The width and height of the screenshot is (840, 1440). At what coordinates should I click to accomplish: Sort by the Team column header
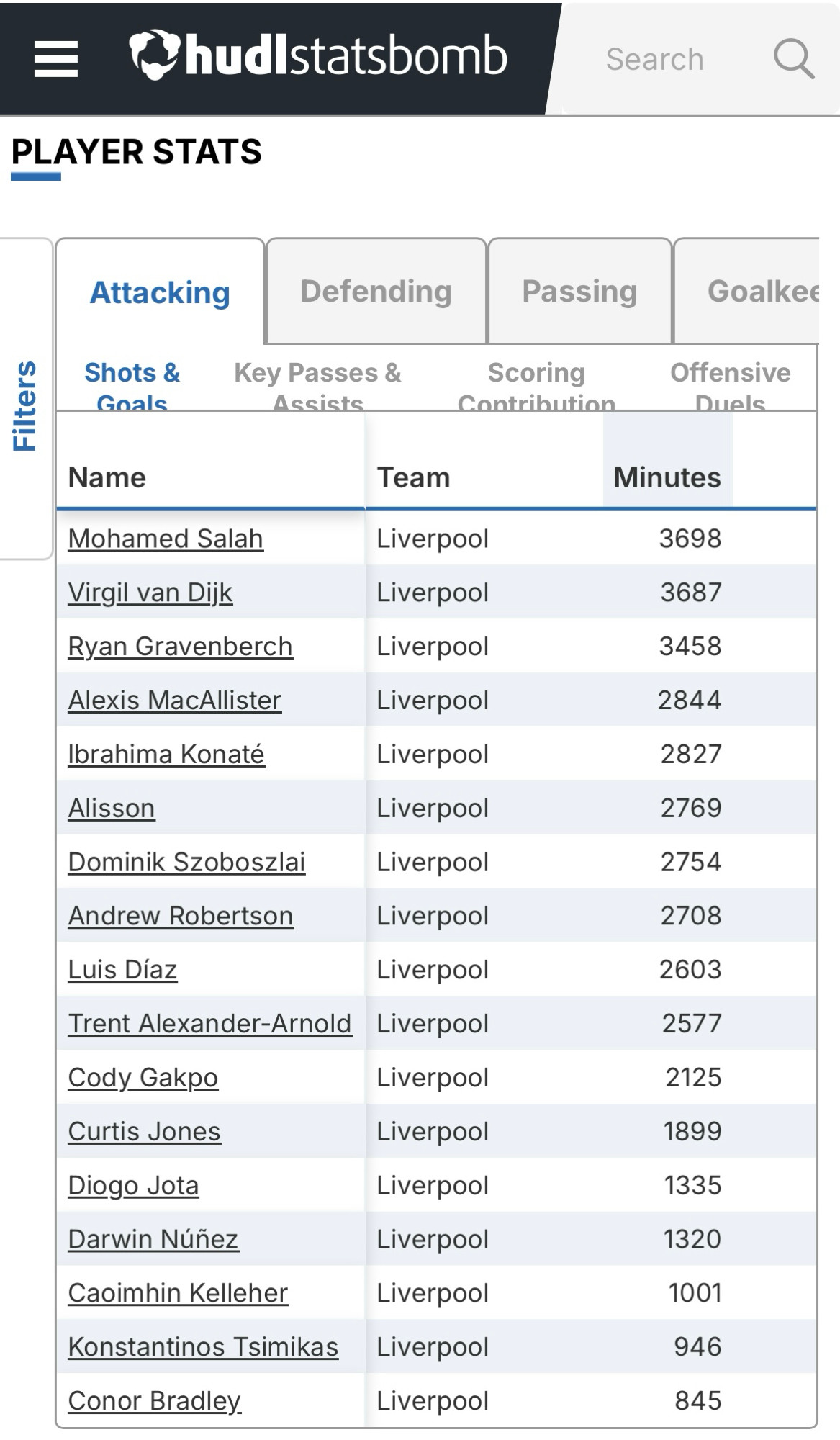[413, 477]
